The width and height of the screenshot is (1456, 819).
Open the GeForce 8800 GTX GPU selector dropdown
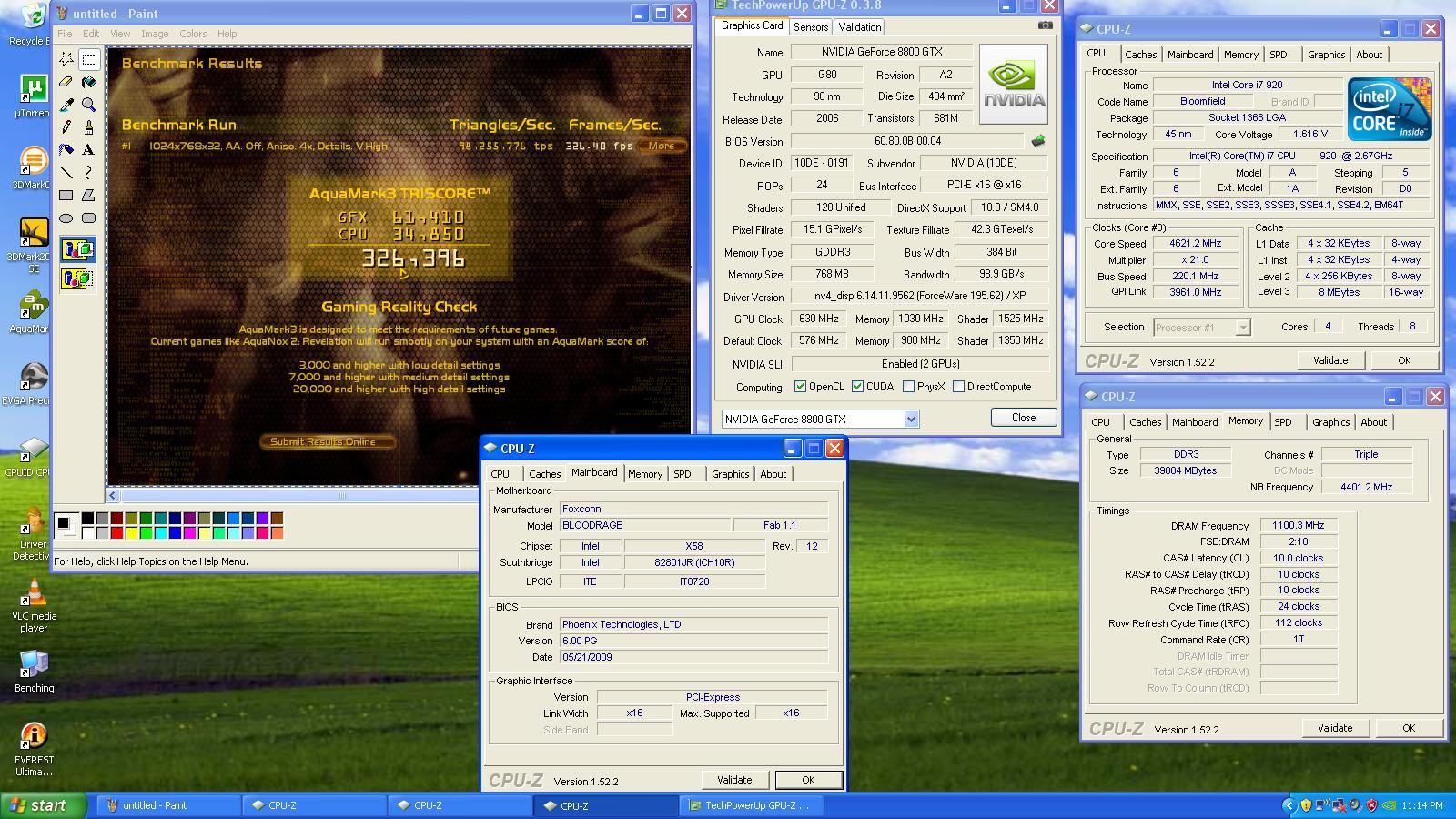[x=911, y=420]
